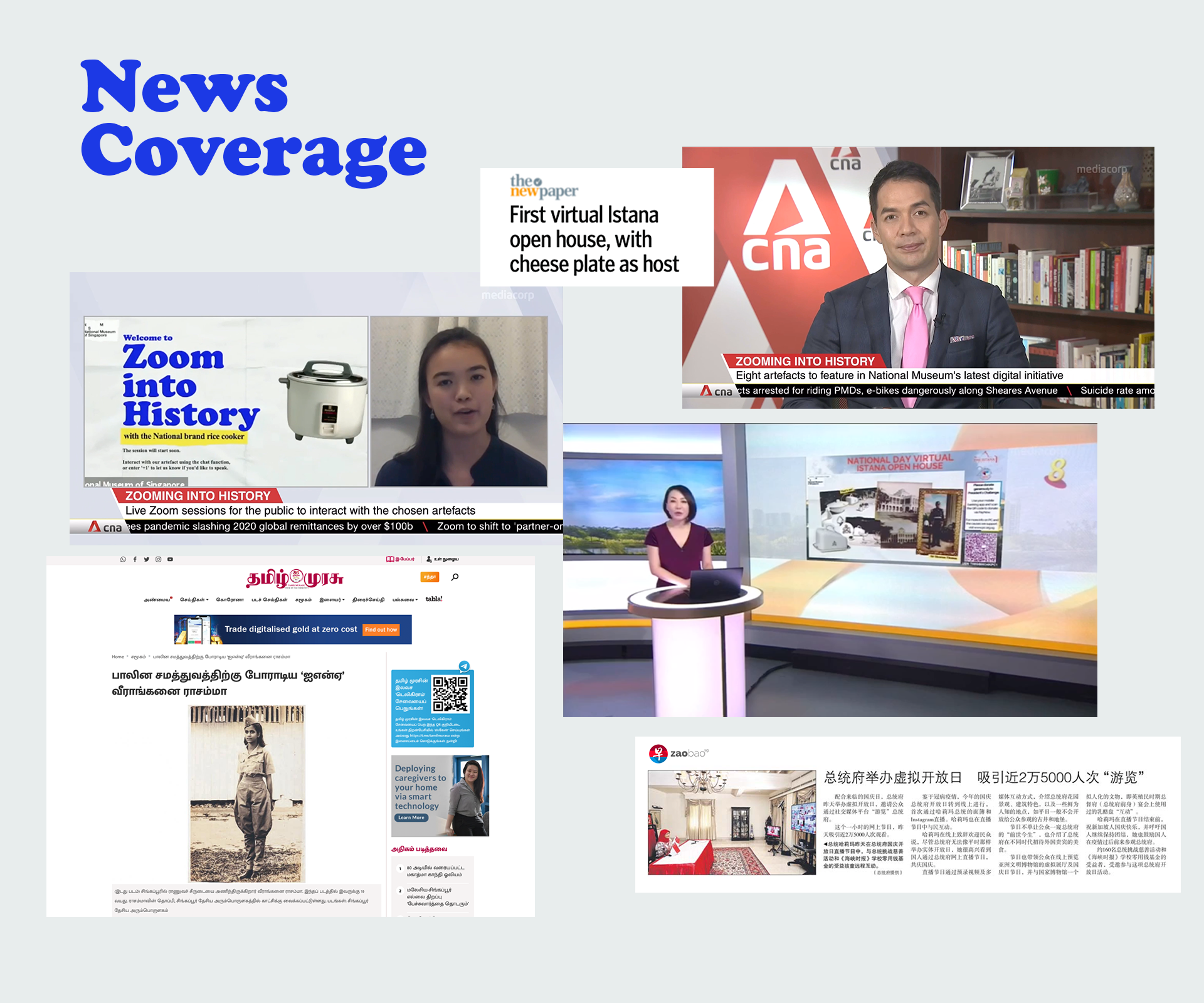Click the WhatsApp icon on Tamil Murasu page
This screenshot has height=1003, width=1204.
point(123,559)
